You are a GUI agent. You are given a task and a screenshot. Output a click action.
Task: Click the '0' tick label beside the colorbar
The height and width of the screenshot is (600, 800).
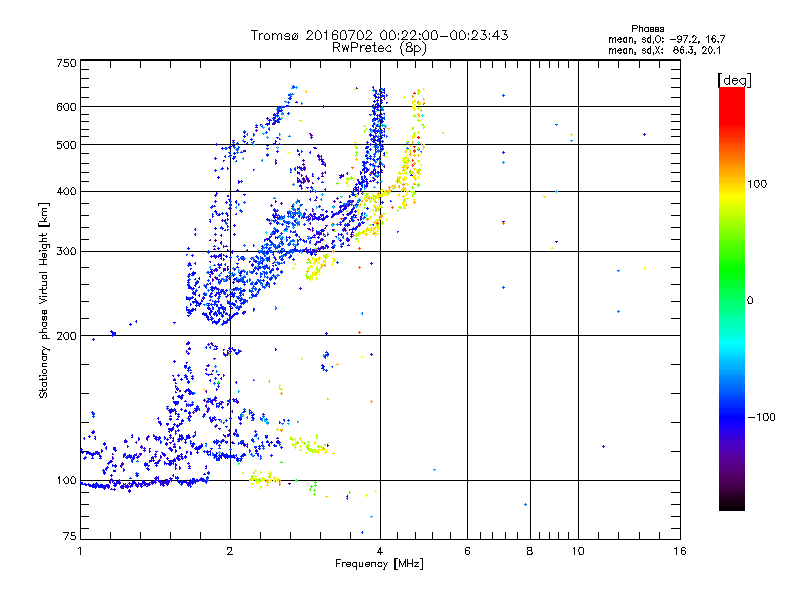tap(750, 301)
